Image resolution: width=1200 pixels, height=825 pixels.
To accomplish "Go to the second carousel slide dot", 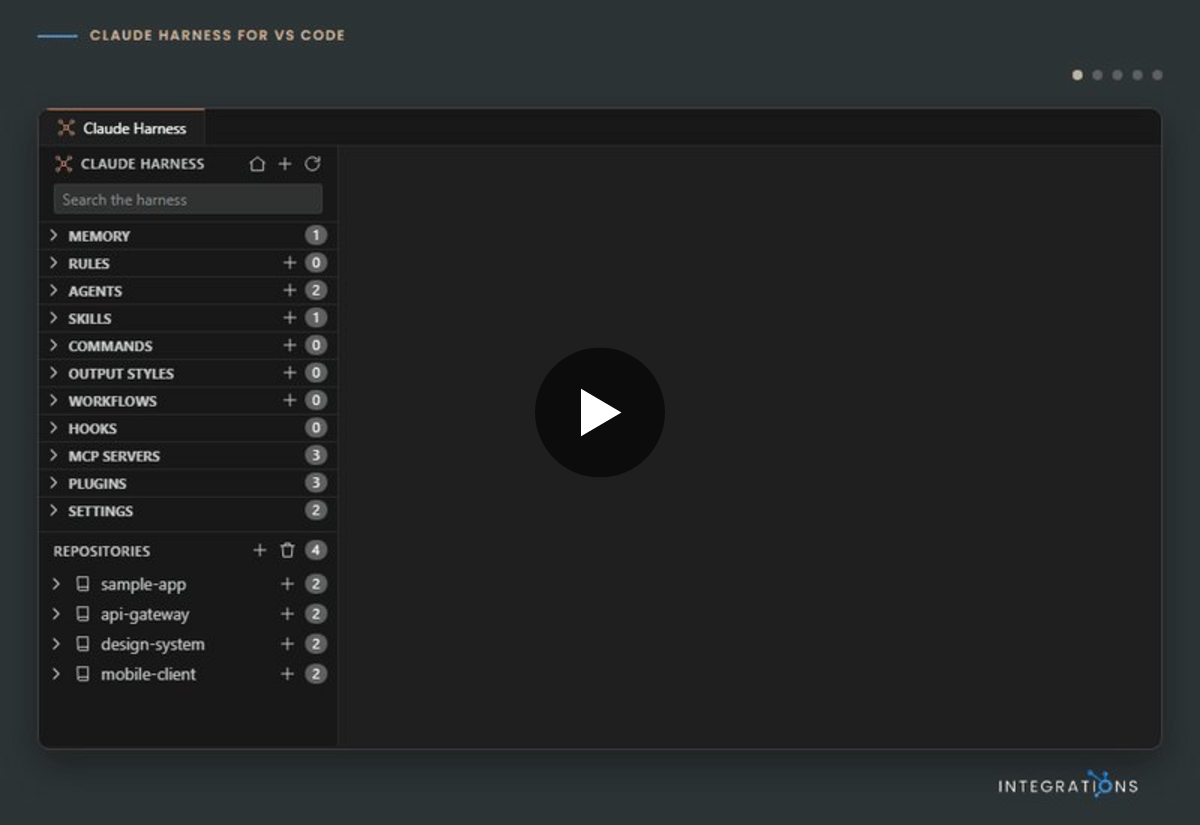I will click(x=1097, y=75).
